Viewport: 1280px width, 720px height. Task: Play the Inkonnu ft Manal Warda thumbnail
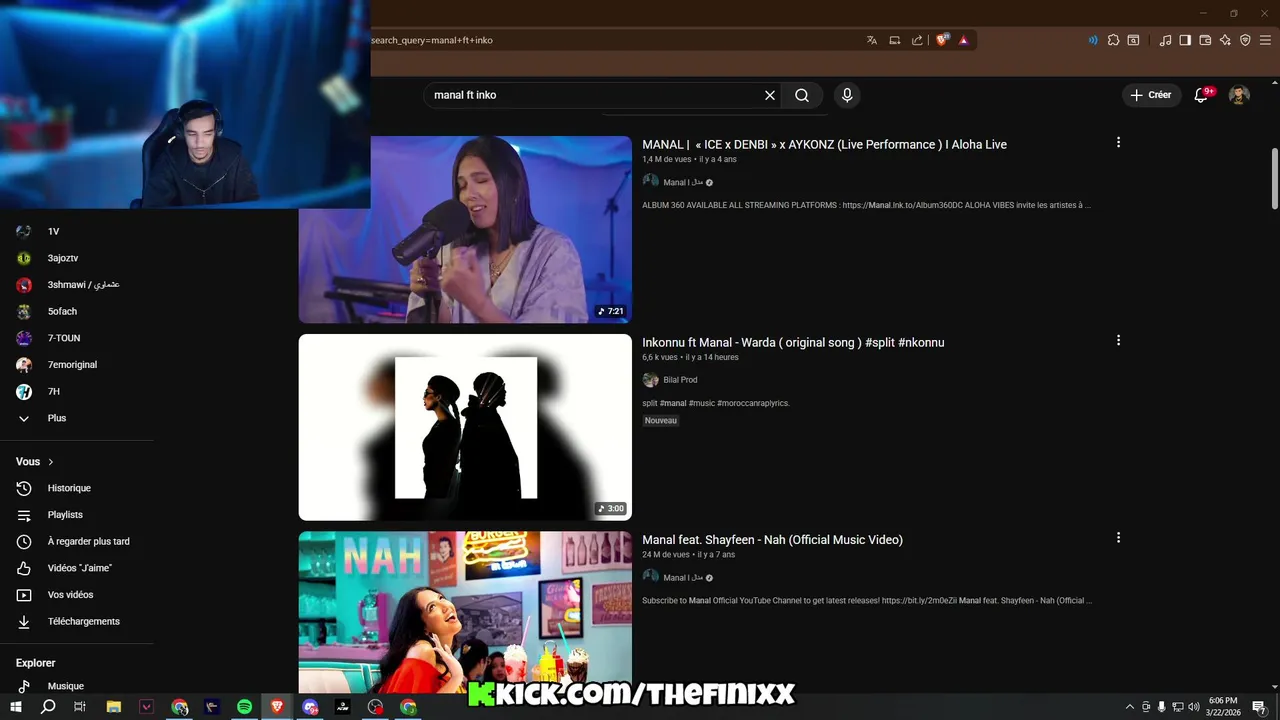coord(465,427)
